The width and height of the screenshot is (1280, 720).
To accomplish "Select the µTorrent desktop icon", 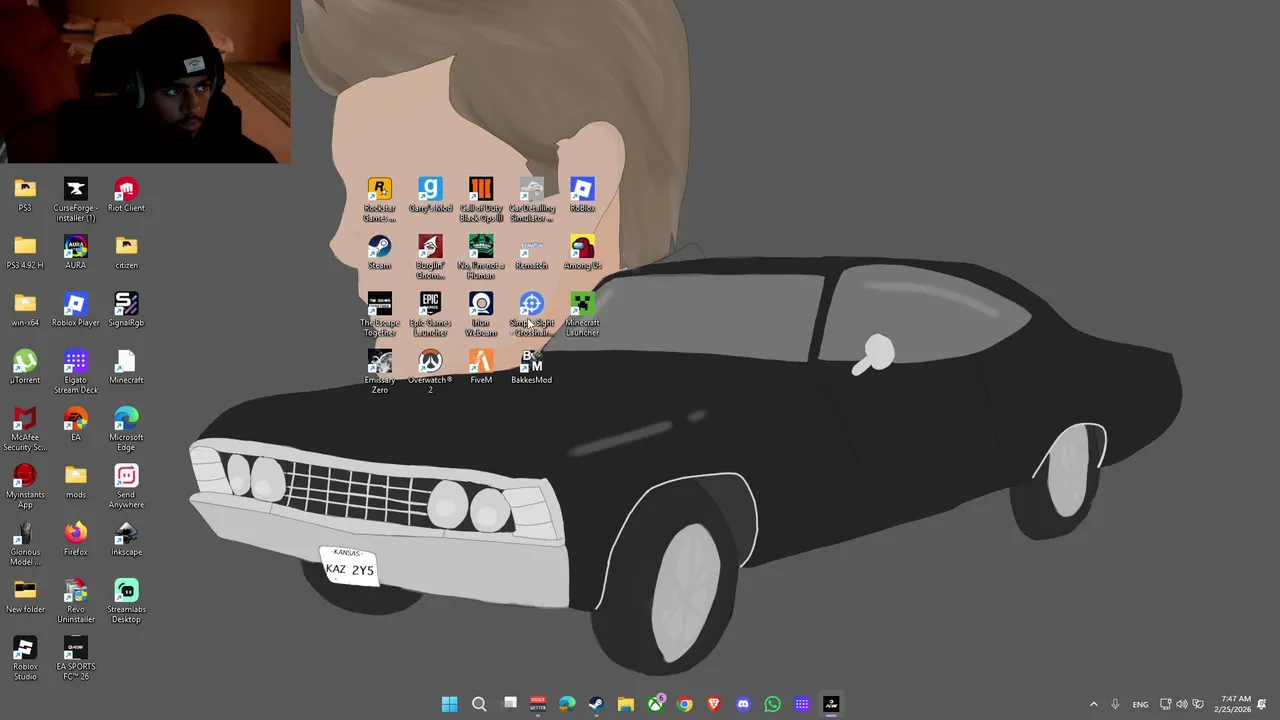I will click(25, 366).
